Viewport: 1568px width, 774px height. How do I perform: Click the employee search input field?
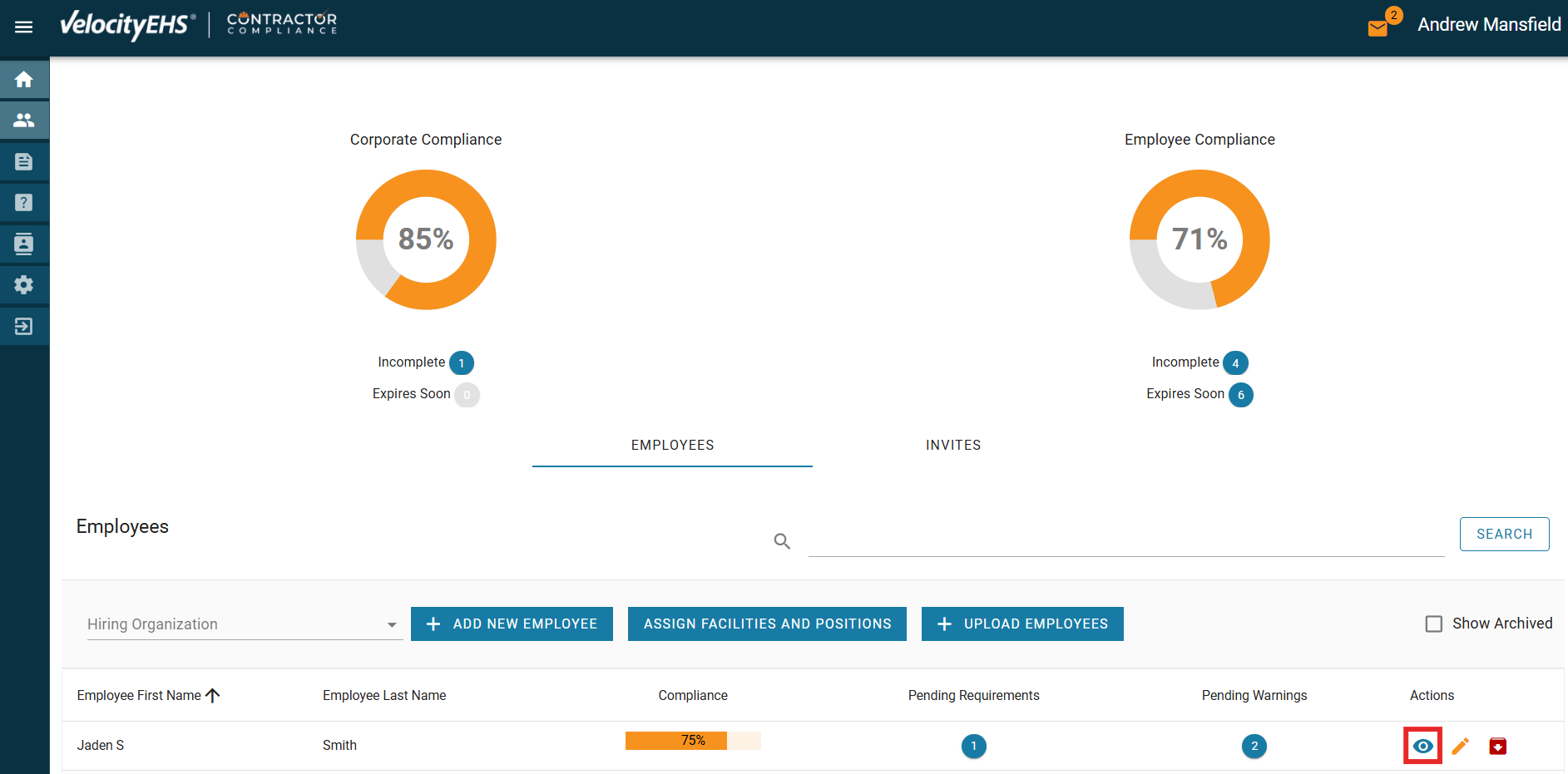[x=1125, y=540]
